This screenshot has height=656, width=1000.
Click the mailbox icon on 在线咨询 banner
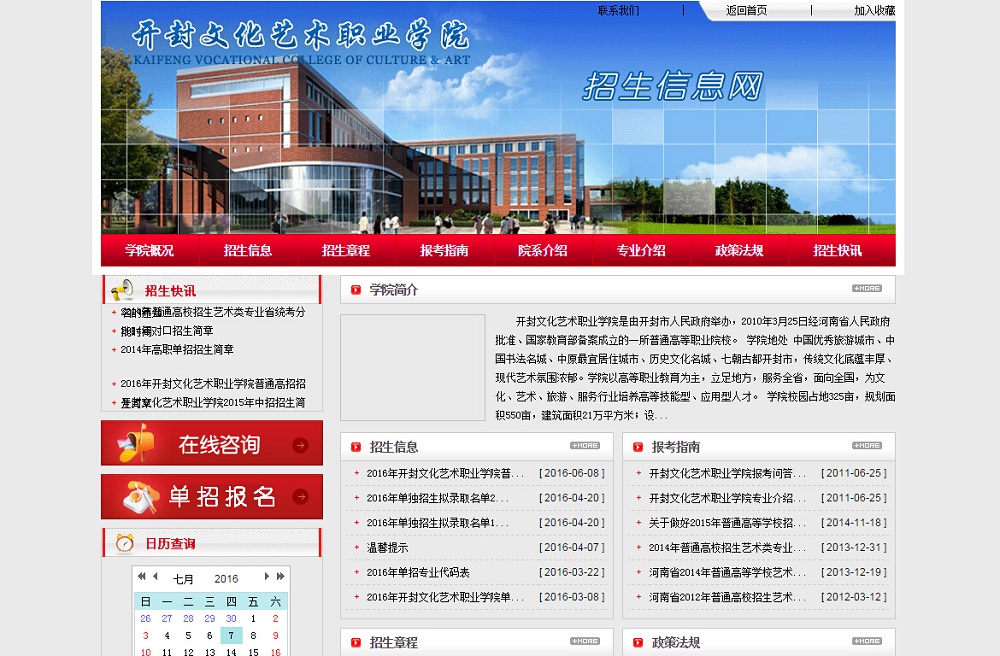135,443
